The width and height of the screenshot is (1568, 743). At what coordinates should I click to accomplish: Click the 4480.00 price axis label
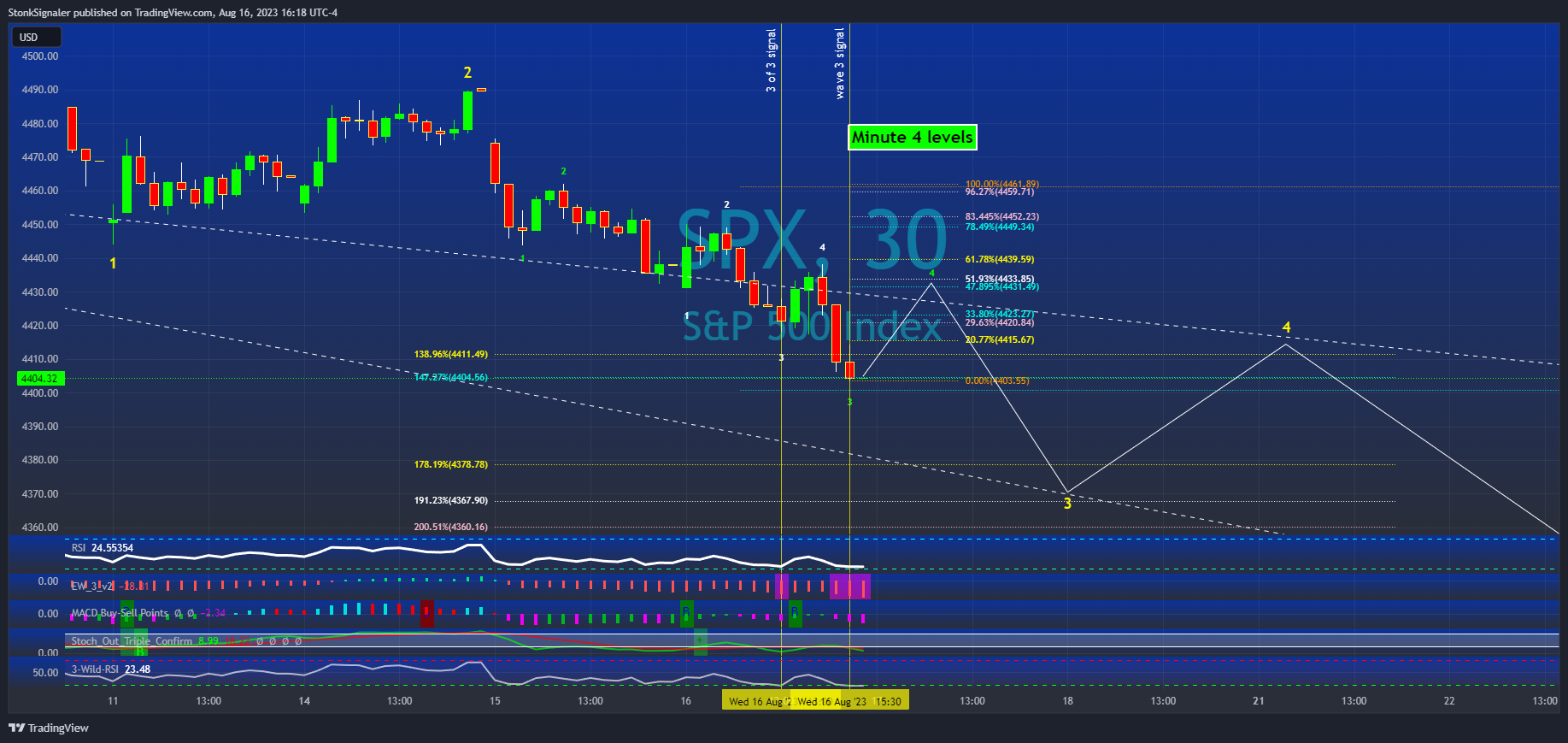pyautogui.click(x=40, y=123)
